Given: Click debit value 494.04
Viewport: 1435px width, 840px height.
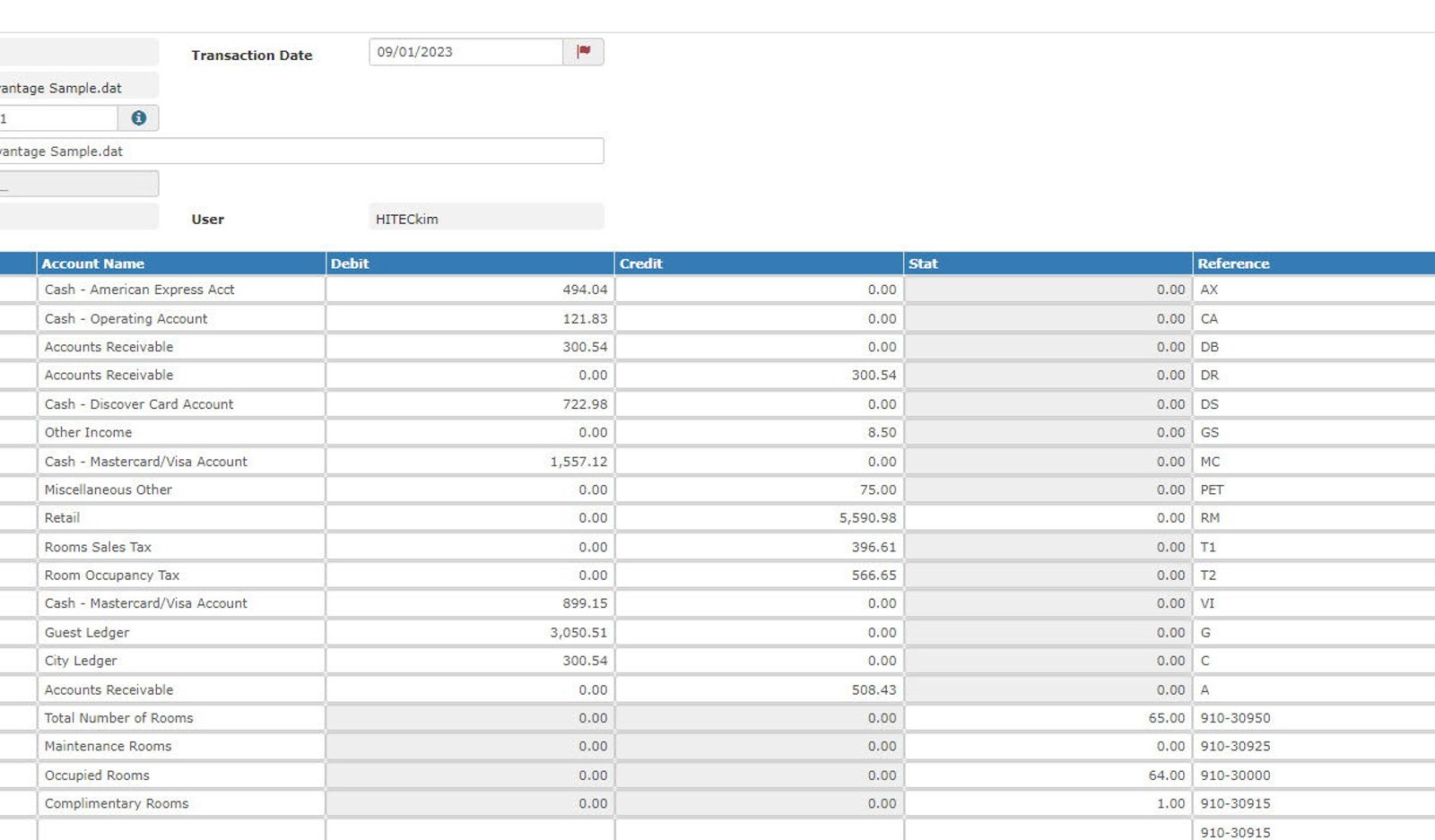Looking at the screenshot, I should tap(470, 290).
